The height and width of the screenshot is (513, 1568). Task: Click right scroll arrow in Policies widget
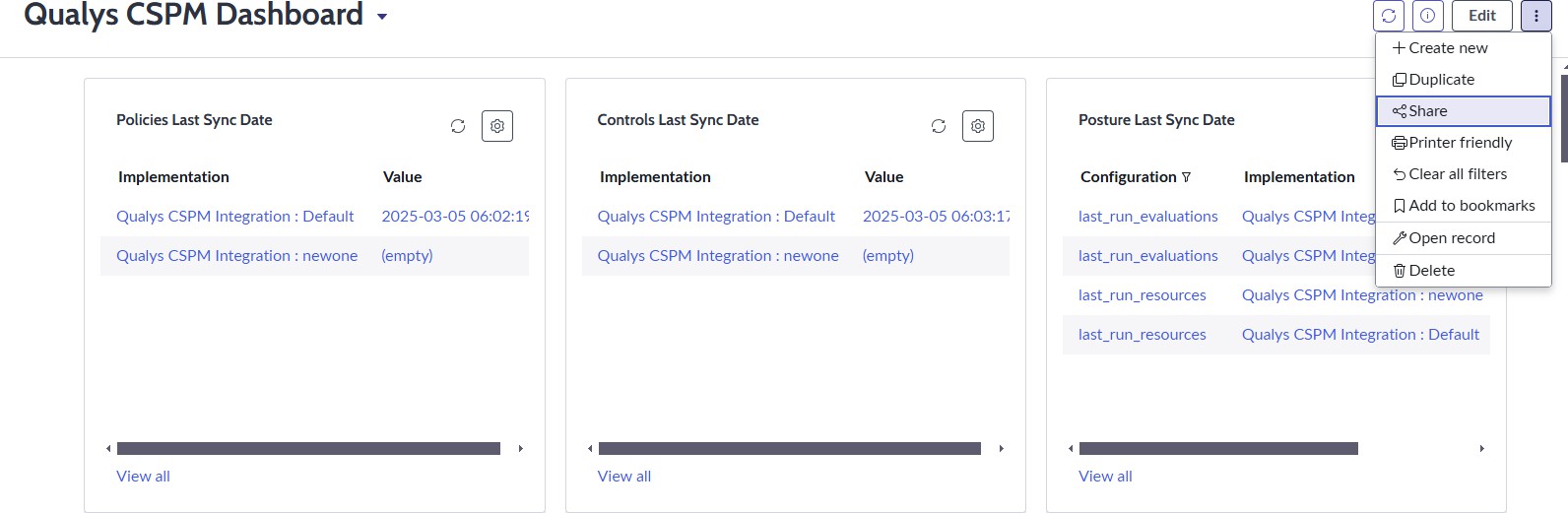click(521, 449)
